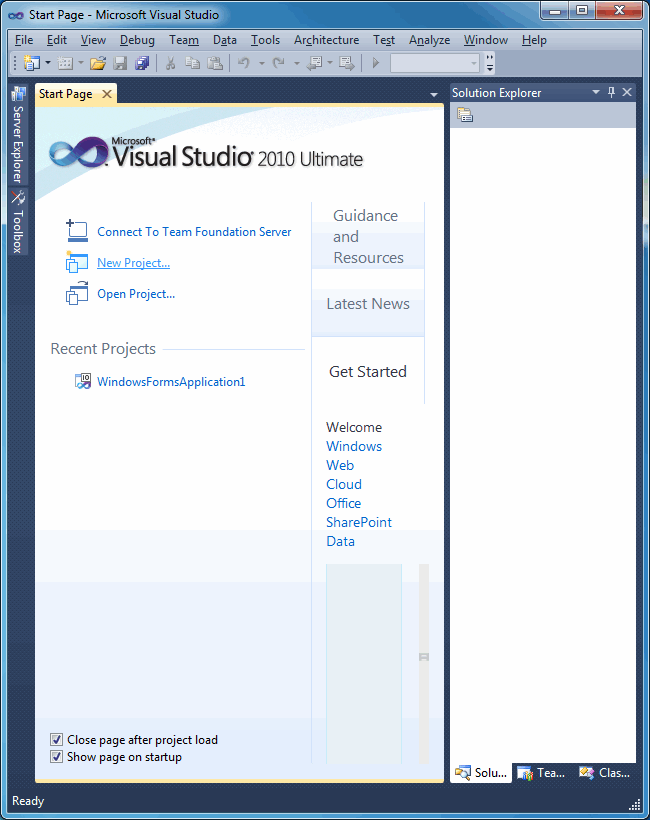Click the New Project toolbar icon
The width and height of the screenshot is (650, 820).
point(32,63)
